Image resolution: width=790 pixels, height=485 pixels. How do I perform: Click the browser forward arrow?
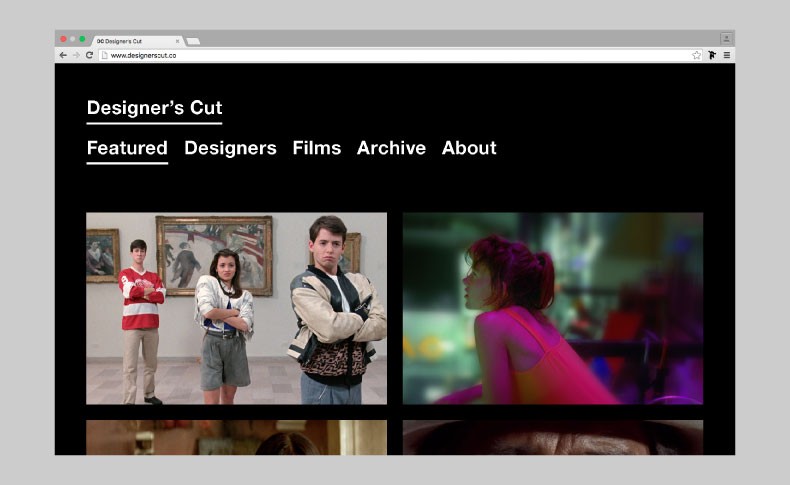[76, 55]
